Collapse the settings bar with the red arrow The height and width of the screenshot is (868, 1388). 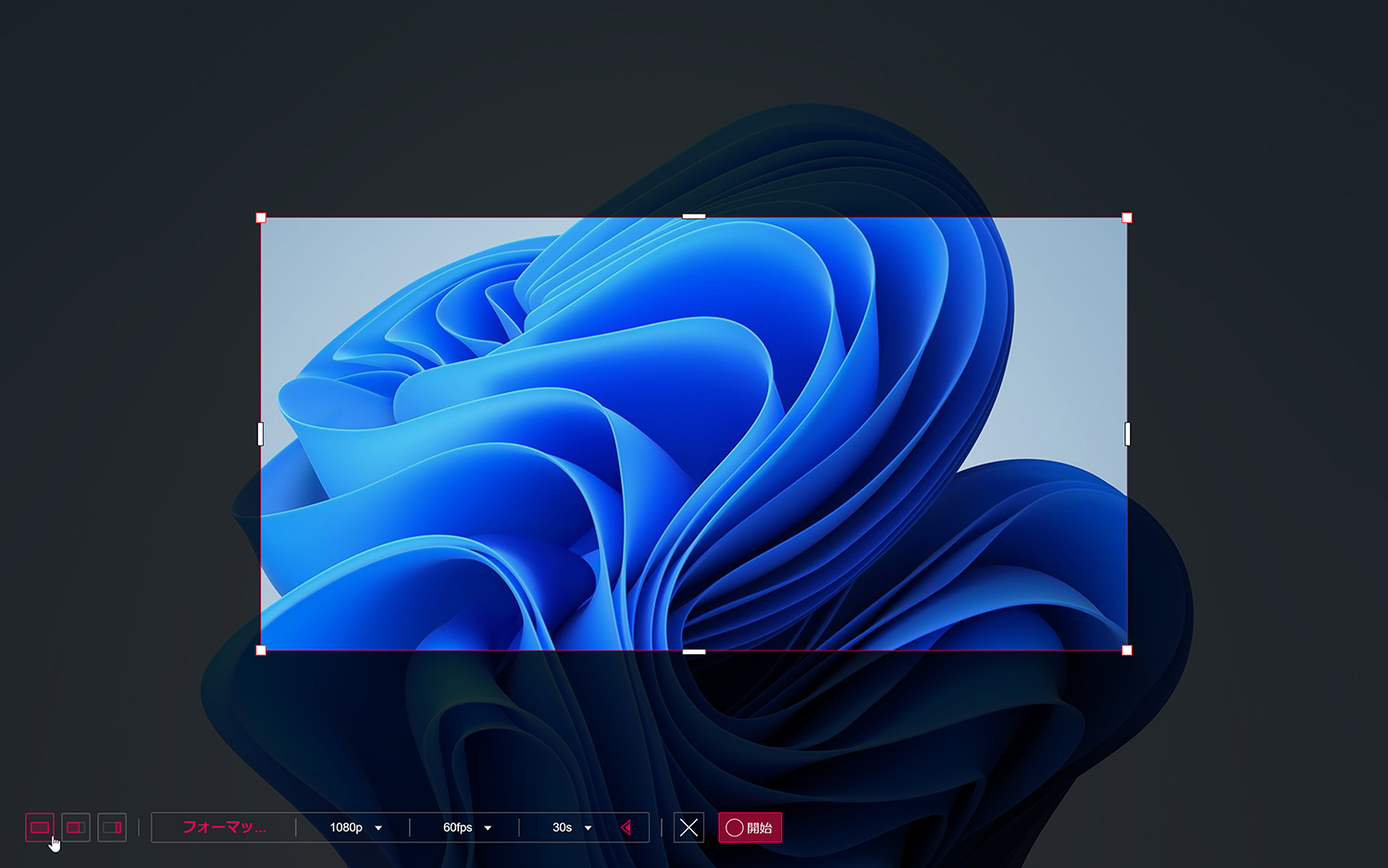click(x=626, y=827)
